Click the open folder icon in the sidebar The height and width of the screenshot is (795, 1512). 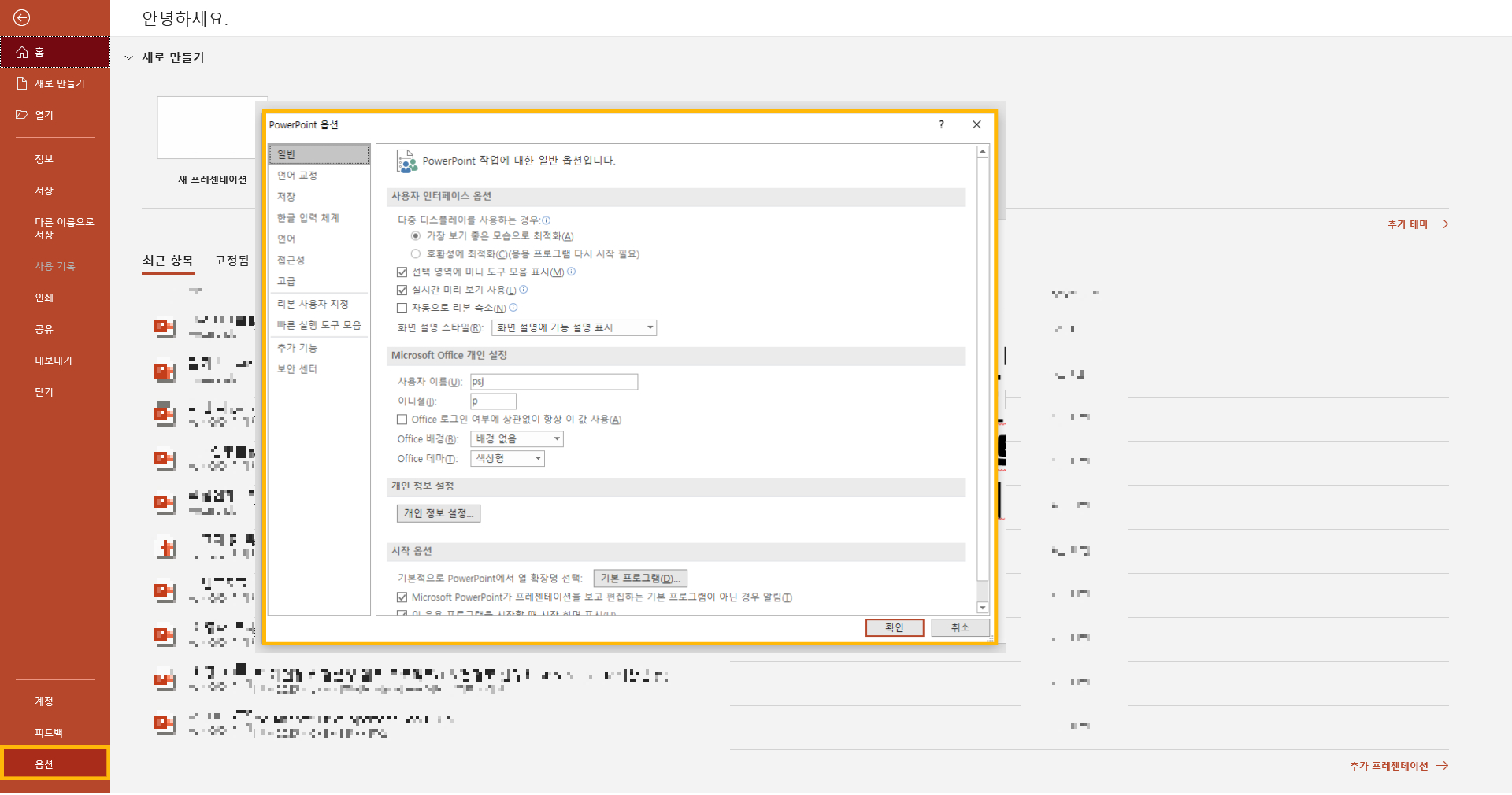click(22, 114)
